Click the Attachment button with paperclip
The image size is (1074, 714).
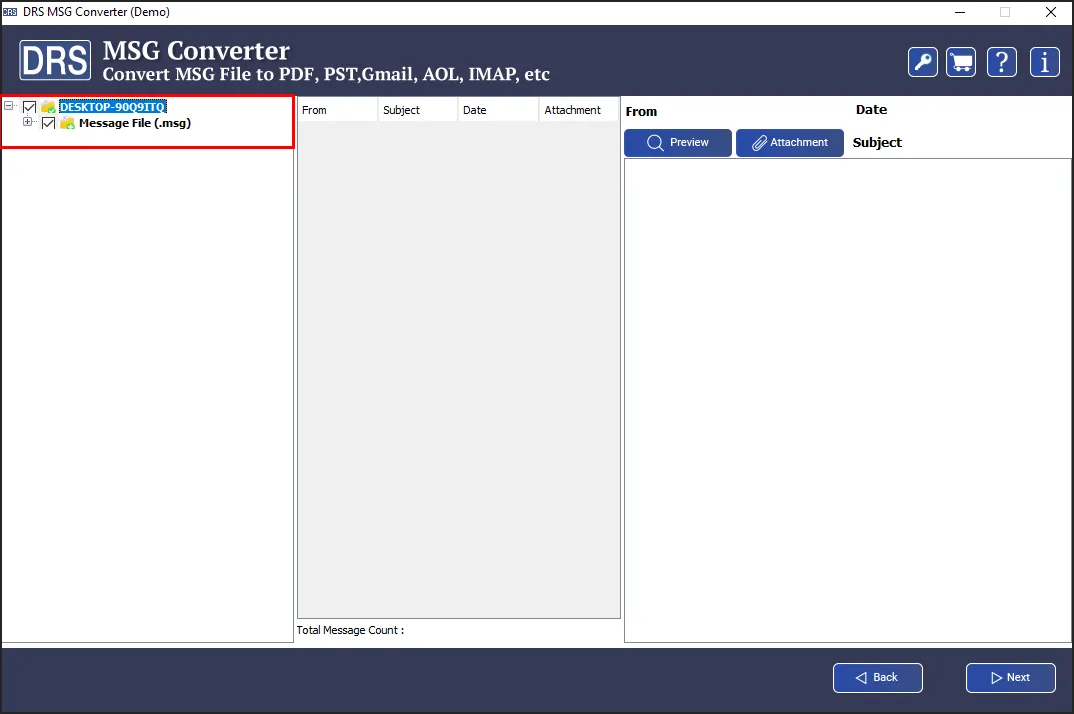[790, 143]
